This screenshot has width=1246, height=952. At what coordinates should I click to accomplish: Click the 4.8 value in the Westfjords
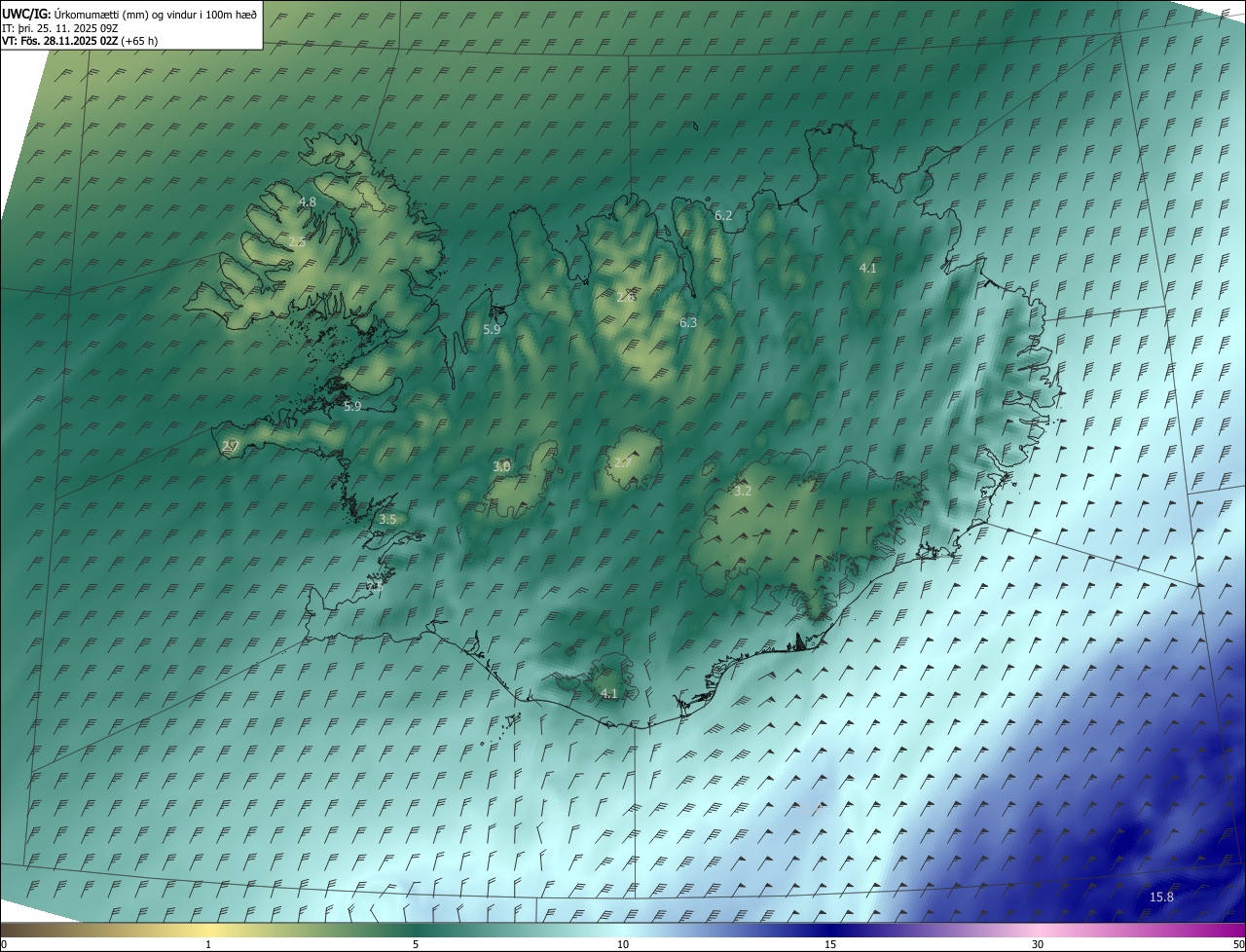click(308, 202)
